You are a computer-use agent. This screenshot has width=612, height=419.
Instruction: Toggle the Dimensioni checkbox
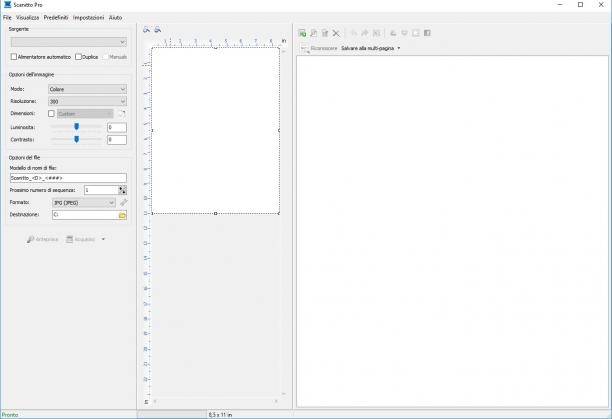(x=51, y=114)
